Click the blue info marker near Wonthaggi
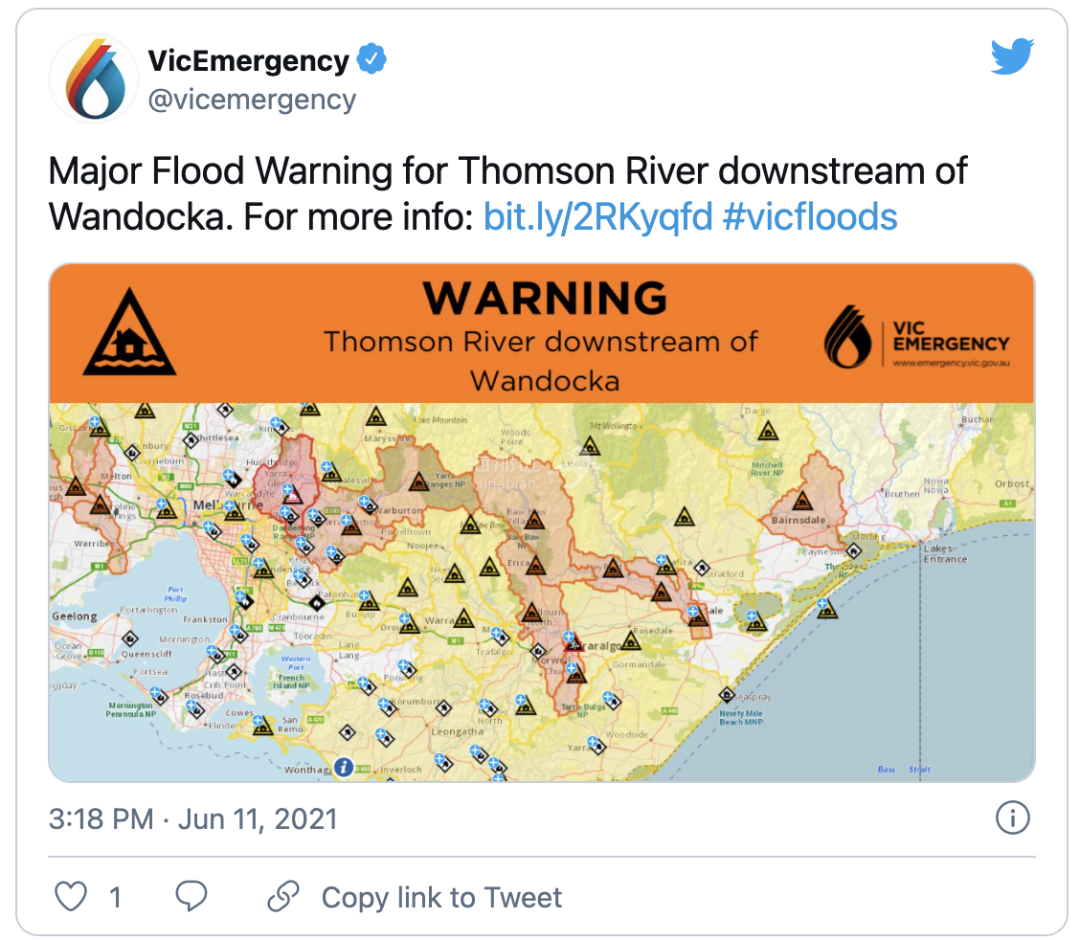Image resolution: width=1080 pixels, height=940 pixels. point(344,766)
